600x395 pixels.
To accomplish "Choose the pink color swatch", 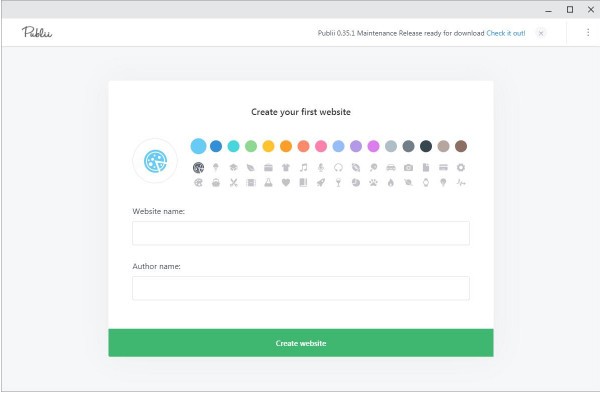I will [321, 146].
